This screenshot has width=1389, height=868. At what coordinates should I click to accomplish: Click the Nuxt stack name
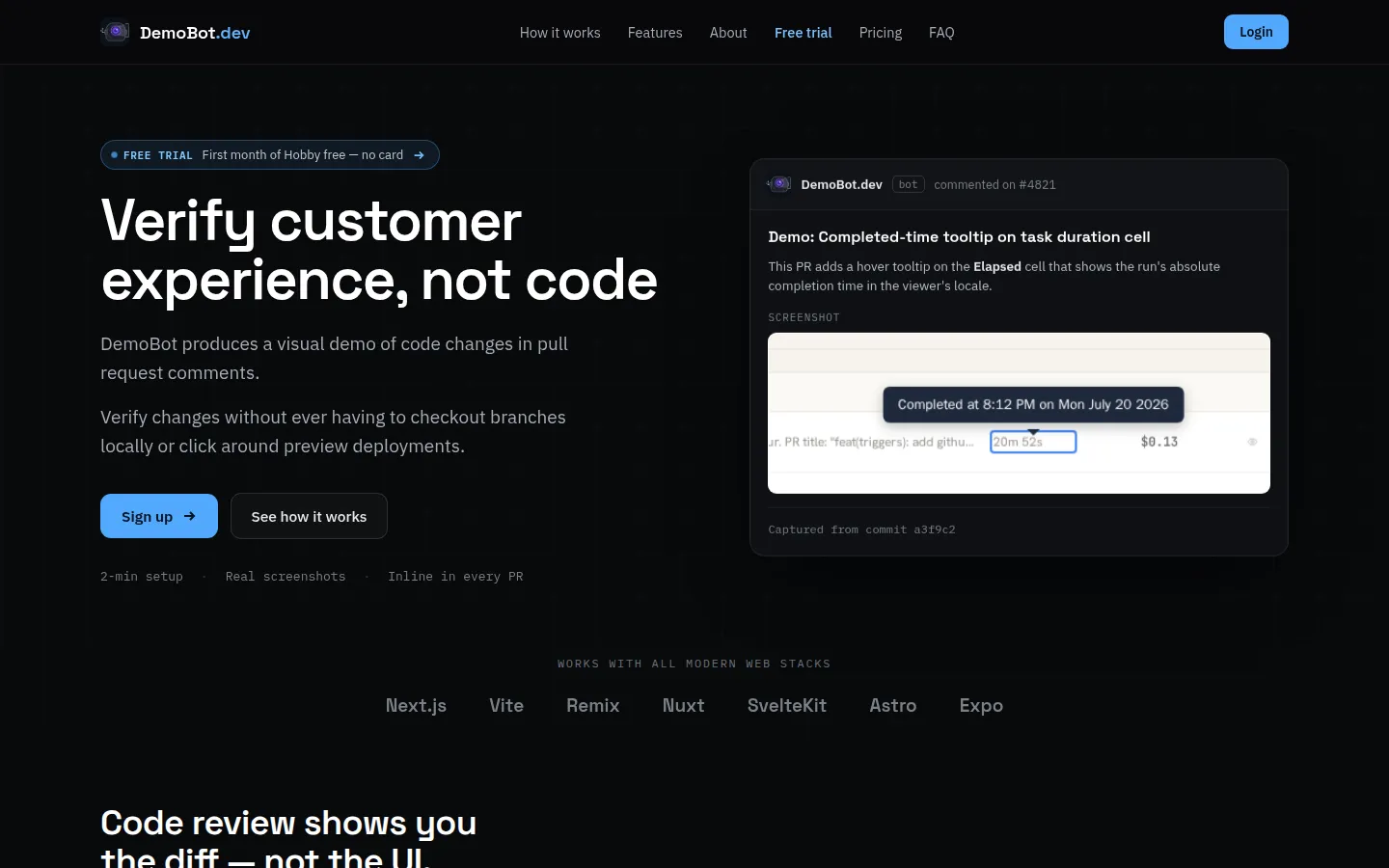(x=684, y=706)
